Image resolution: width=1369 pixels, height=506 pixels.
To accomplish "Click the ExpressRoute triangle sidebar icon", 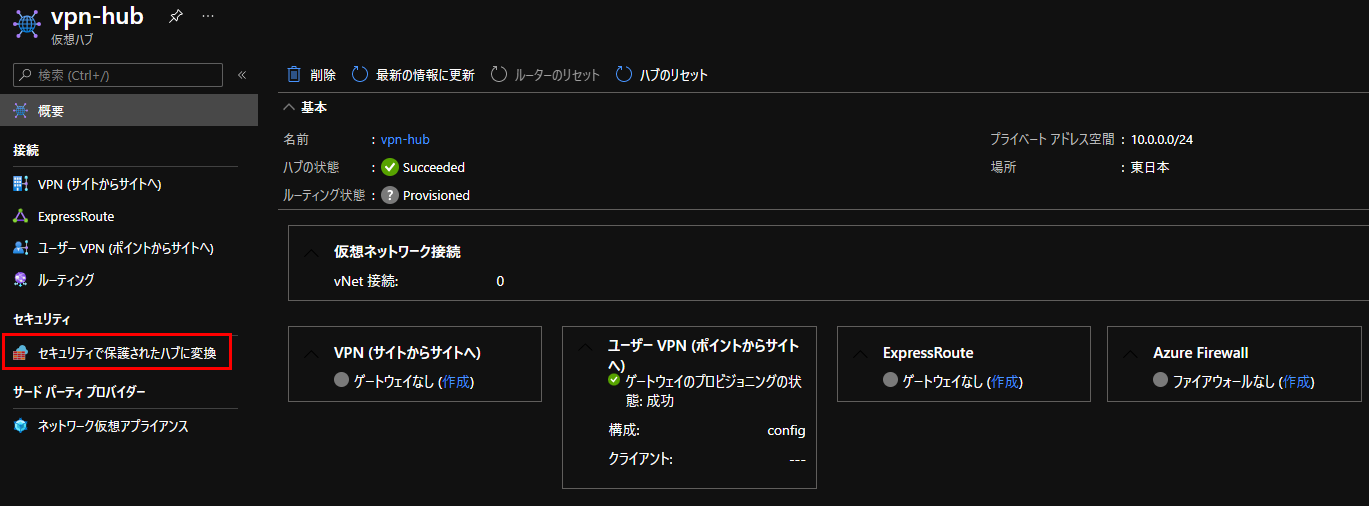I will click(x=20, y=216).
